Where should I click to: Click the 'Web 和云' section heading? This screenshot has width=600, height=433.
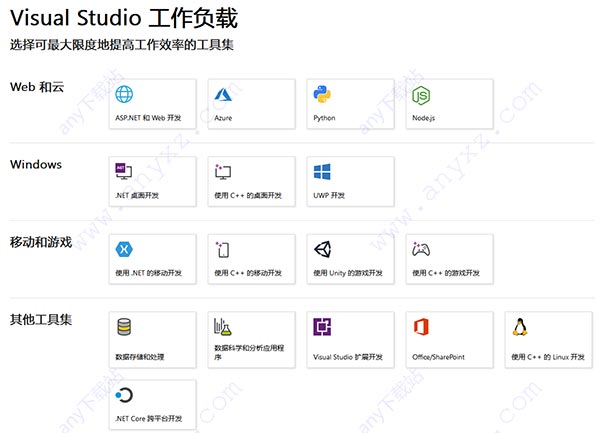coord(37,87)
